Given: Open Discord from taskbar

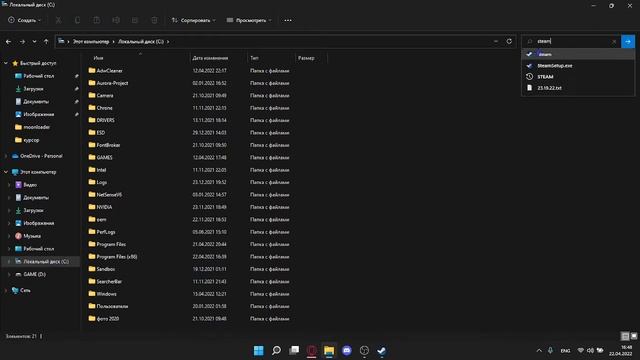Looking at the screenshot, I should 347,350.
